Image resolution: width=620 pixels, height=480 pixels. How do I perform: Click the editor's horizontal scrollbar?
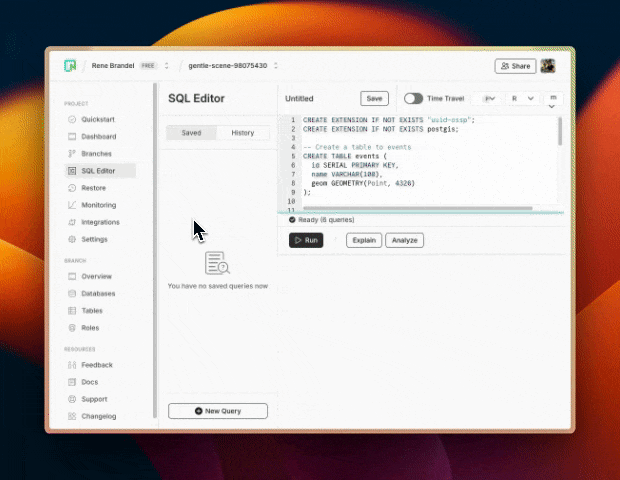coord(420,209)
